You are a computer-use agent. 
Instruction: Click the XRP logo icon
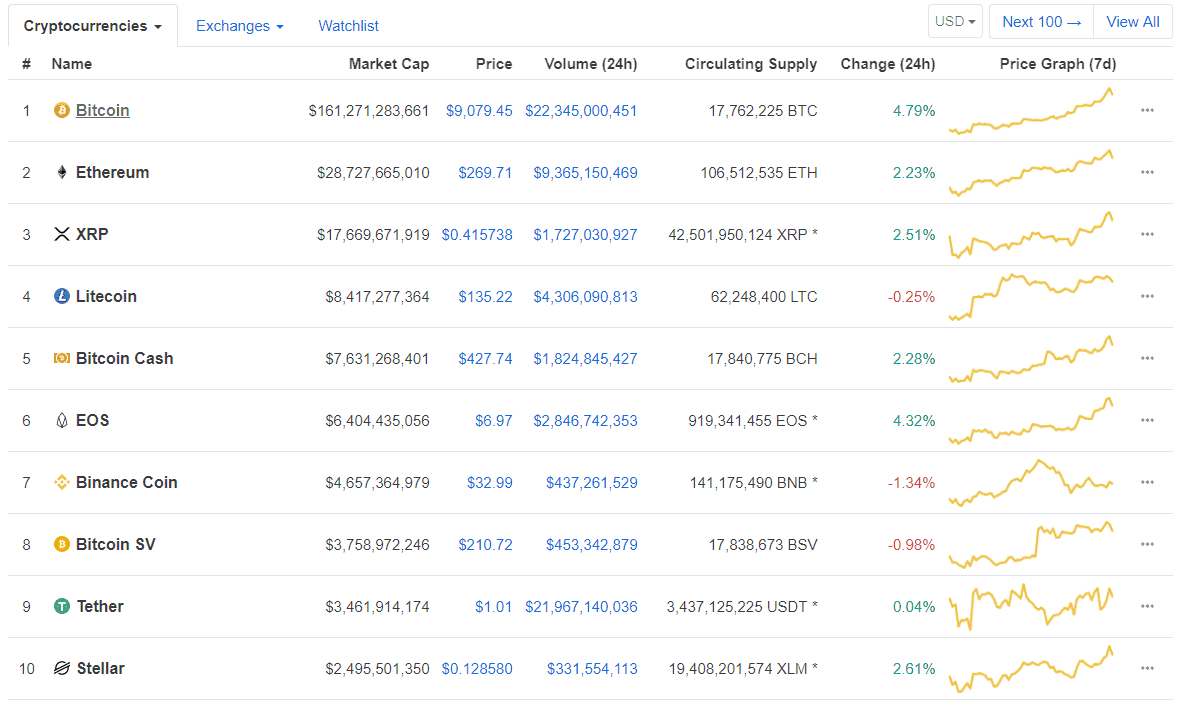point(62,235)
